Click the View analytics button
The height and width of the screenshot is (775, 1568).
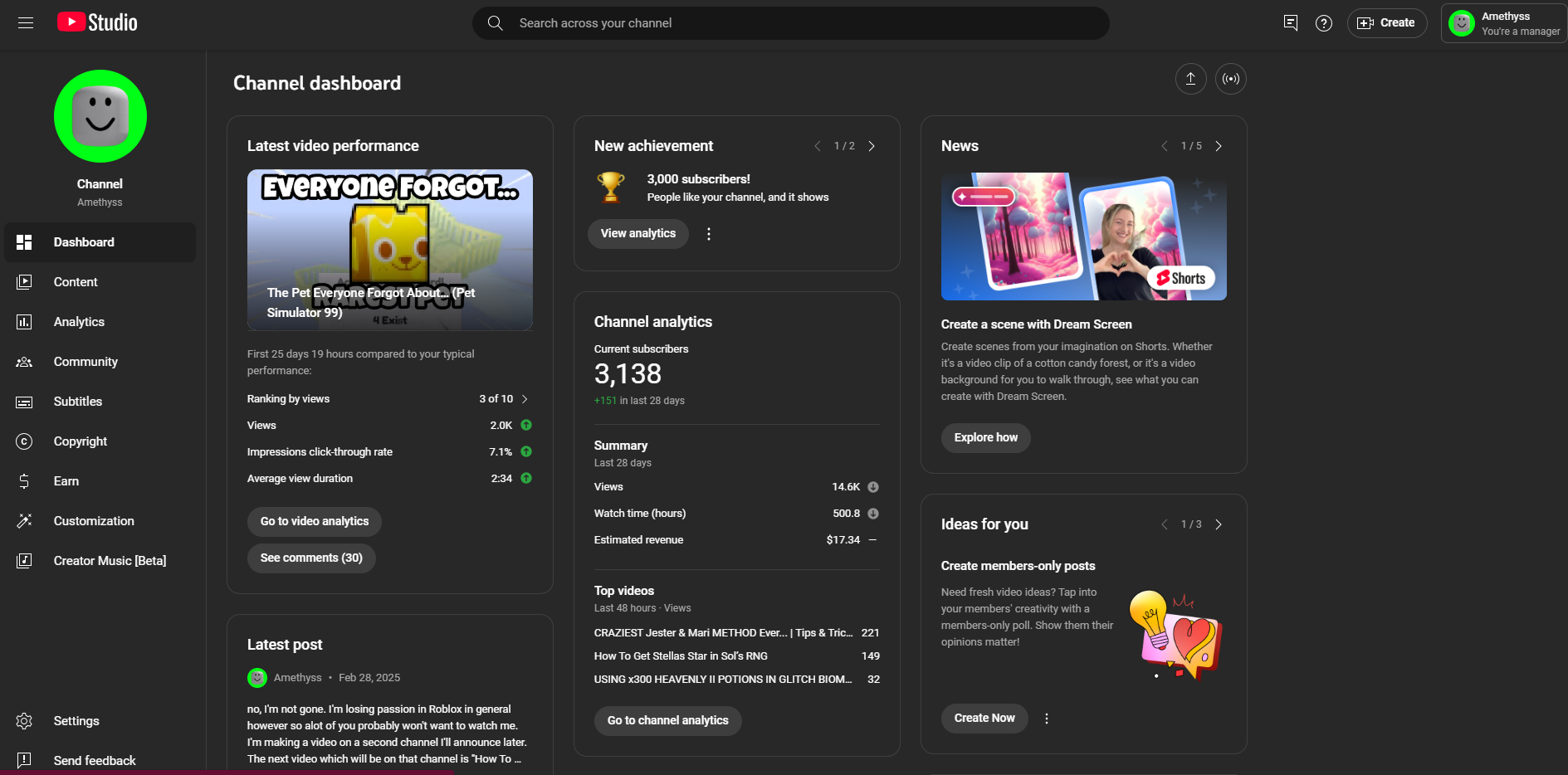pos(638,234)
